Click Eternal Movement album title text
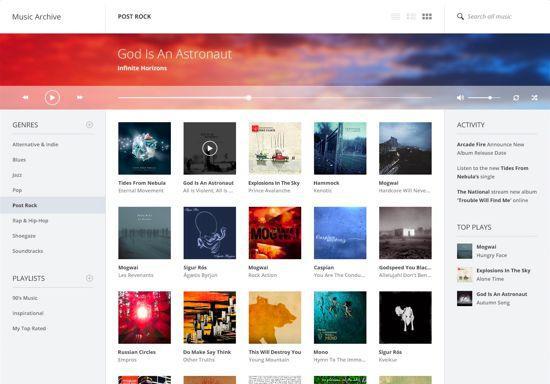 [x=141, y=190]
